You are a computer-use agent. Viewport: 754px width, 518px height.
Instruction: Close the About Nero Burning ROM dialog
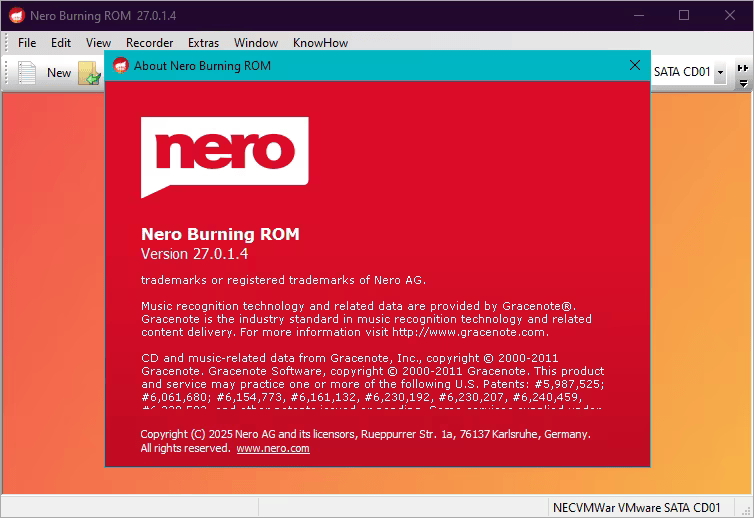634,65
